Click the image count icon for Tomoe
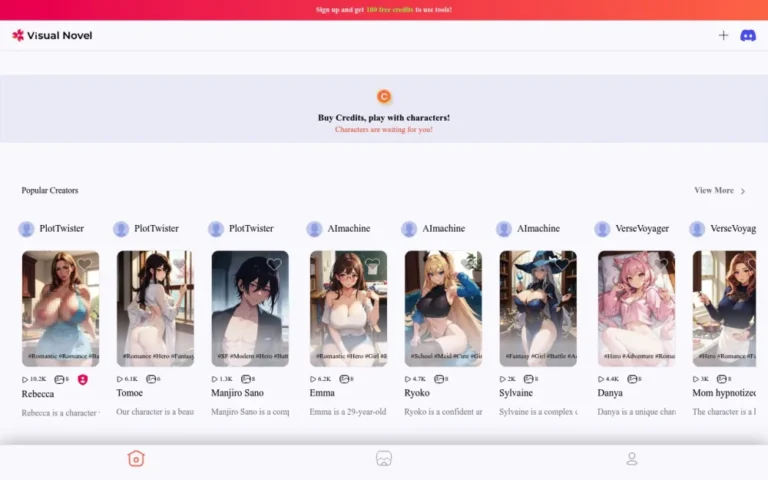The width and height of the screenshot is (768, 480). tap(151, 379)
